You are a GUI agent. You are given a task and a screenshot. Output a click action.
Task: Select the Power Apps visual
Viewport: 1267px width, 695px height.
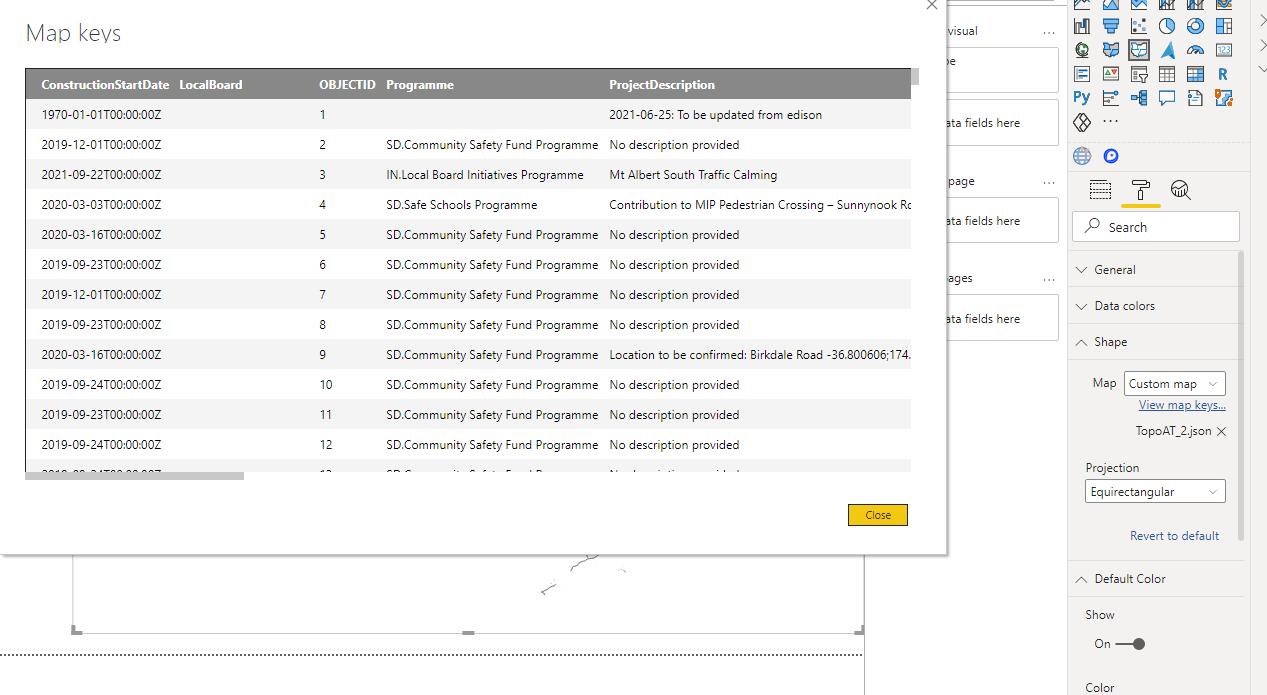pyautogui.click(x=1081, y=122)
